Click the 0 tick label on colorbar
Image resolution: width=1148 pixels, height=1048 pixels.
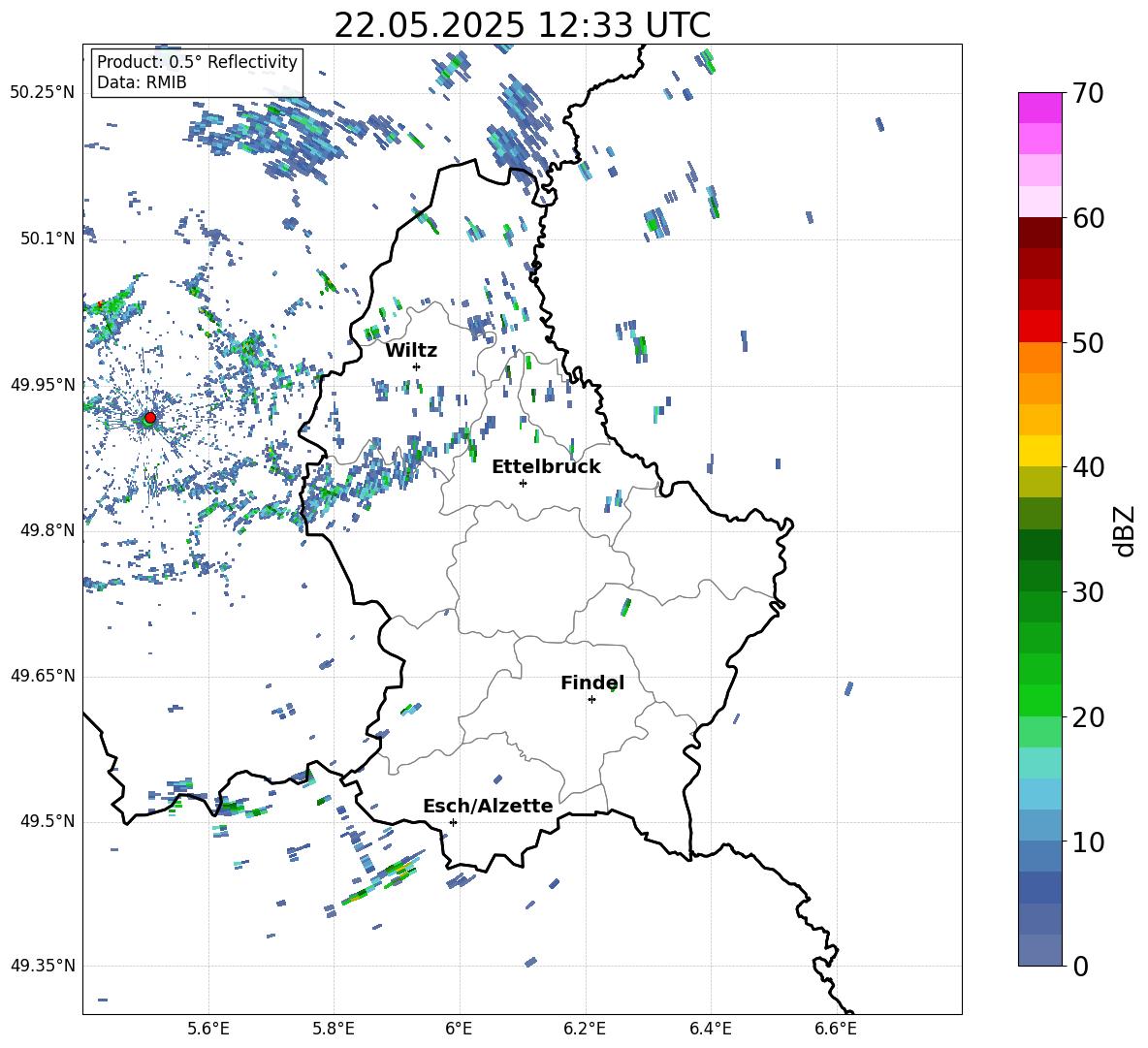pos(1080,966)
